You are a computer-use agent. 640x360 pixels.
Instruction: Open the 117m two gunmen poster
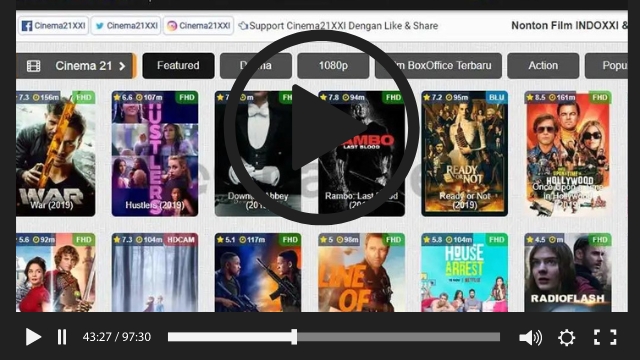[258, 273]
